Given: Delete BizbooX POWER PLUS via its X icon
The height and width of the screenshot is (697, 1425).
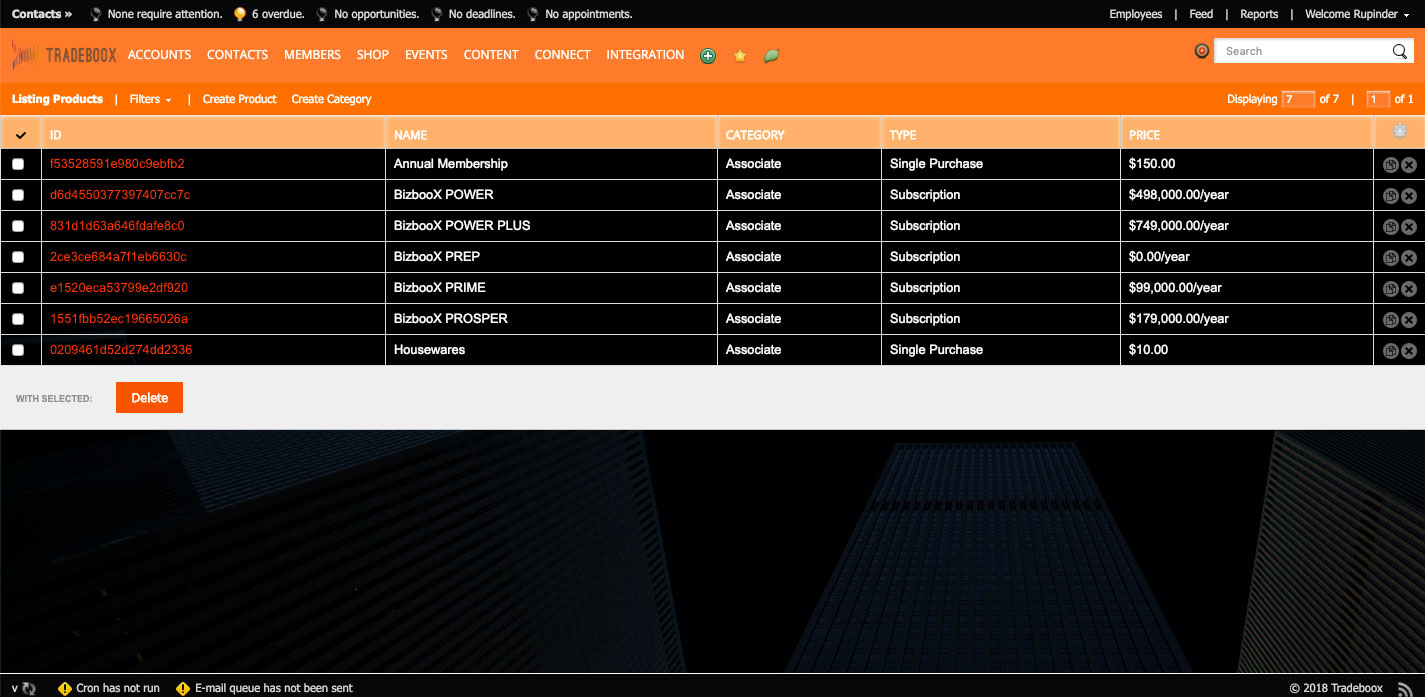Looking at the screenshot, I should [x=1408, y=227].
